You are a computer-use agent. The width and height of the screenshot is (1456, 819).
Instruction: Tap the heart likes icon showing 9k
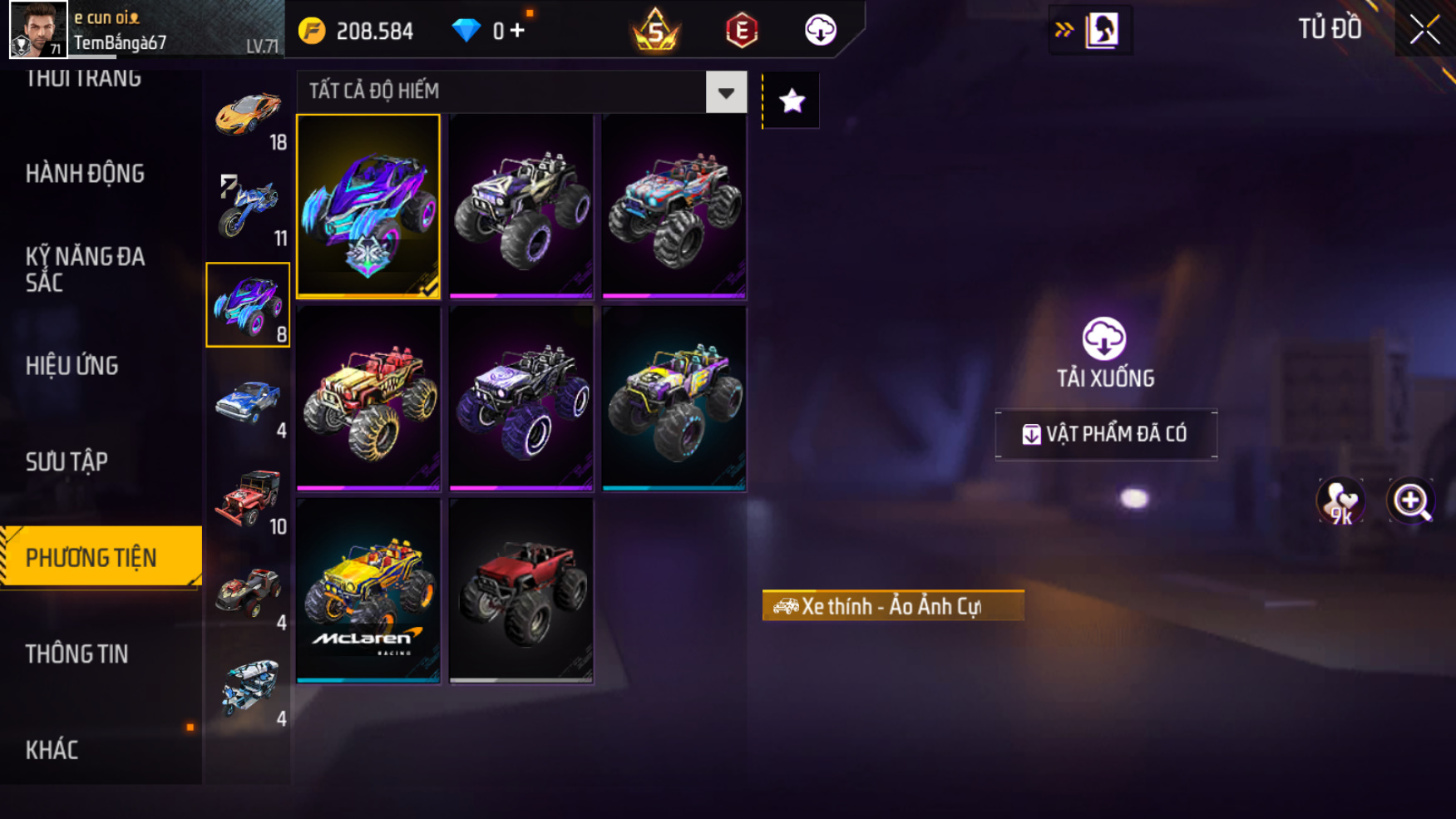(1340, 501)
